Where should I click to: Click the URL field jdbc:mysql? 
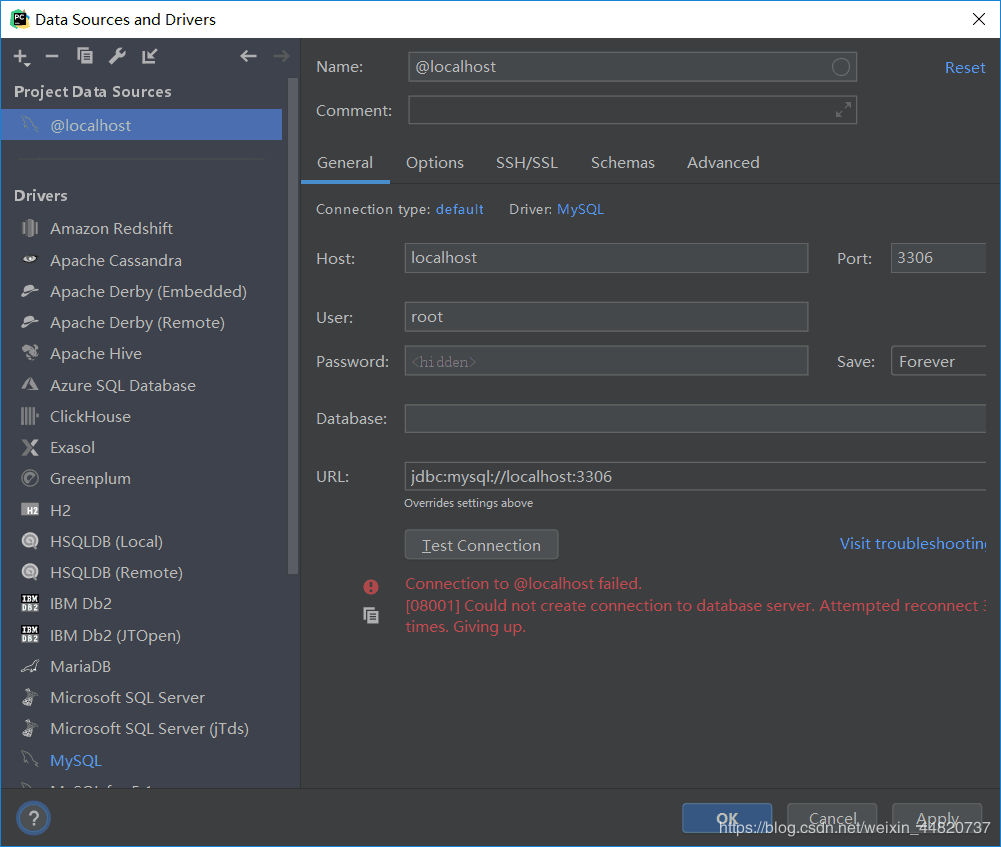pos(695,476)
